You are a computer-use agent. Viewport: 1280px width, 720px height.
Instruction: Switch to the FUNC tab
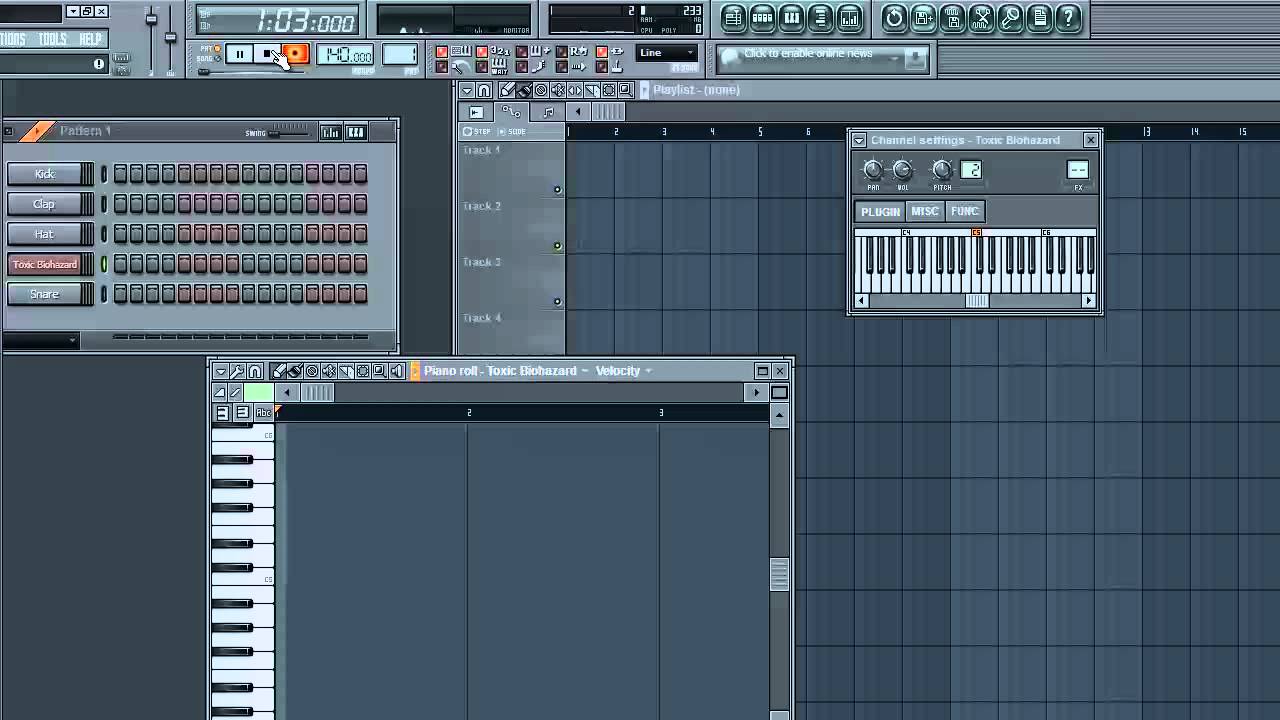pos(965,212)
